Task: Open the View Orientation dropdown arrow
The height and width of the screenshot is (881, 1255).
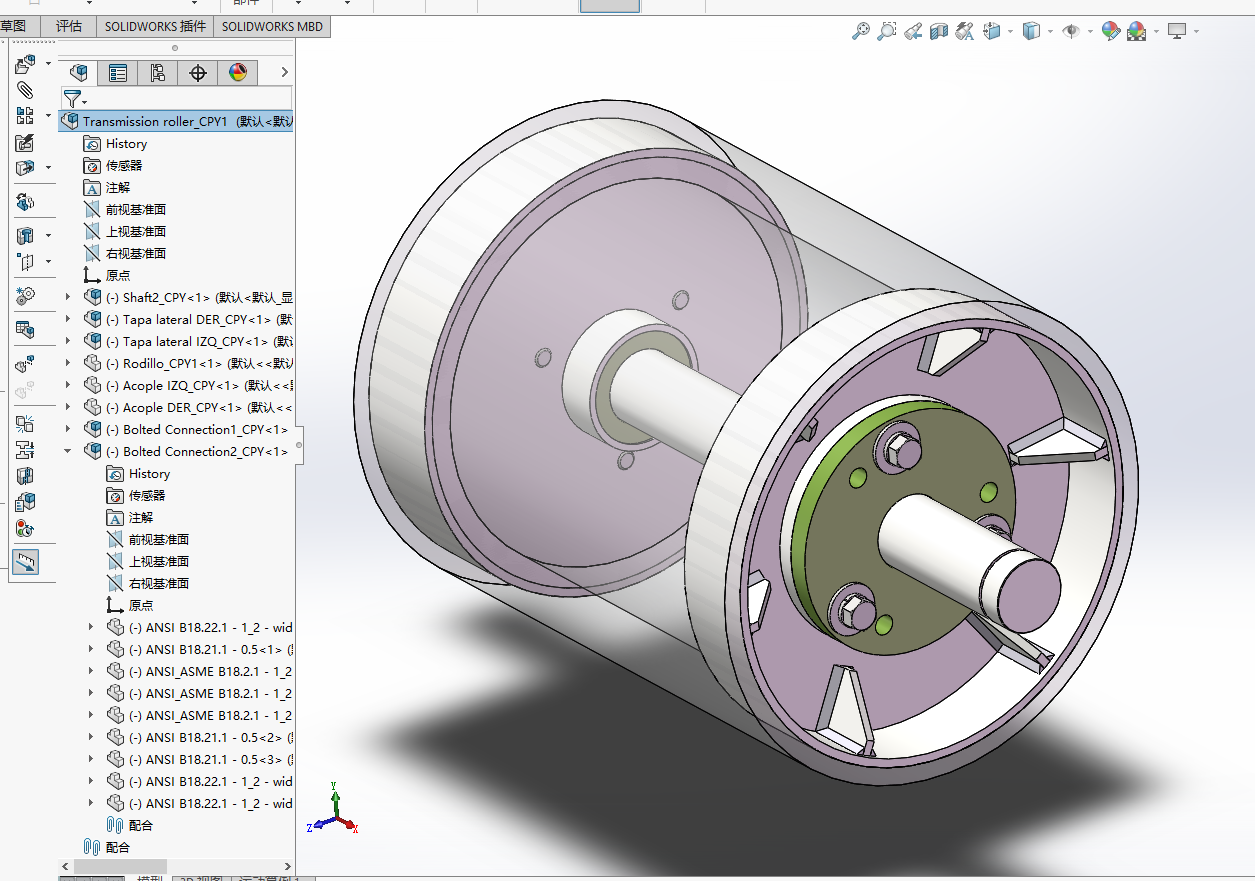Action: pos(1010,32)
